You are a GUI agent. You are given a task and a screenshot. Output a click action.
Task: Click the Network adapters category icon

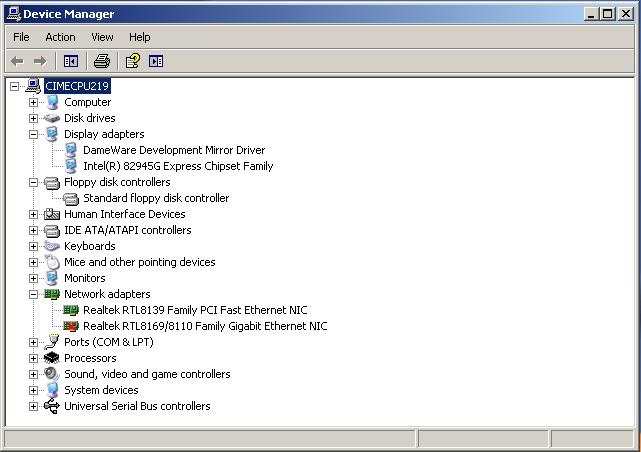click(x=52, y=294)
